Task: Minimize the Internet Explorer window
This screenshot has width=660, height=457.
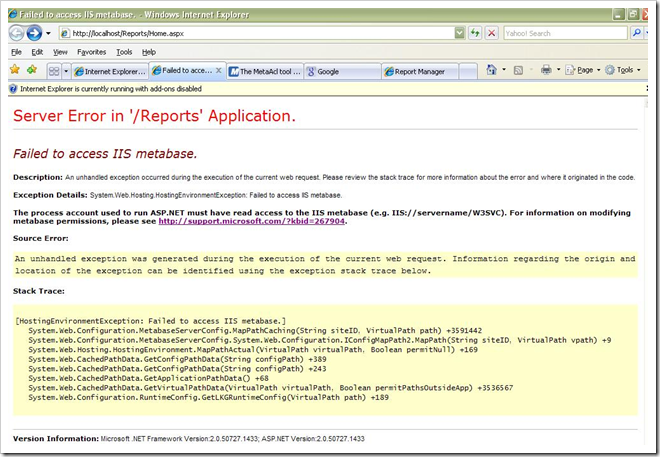Action: 618,15
